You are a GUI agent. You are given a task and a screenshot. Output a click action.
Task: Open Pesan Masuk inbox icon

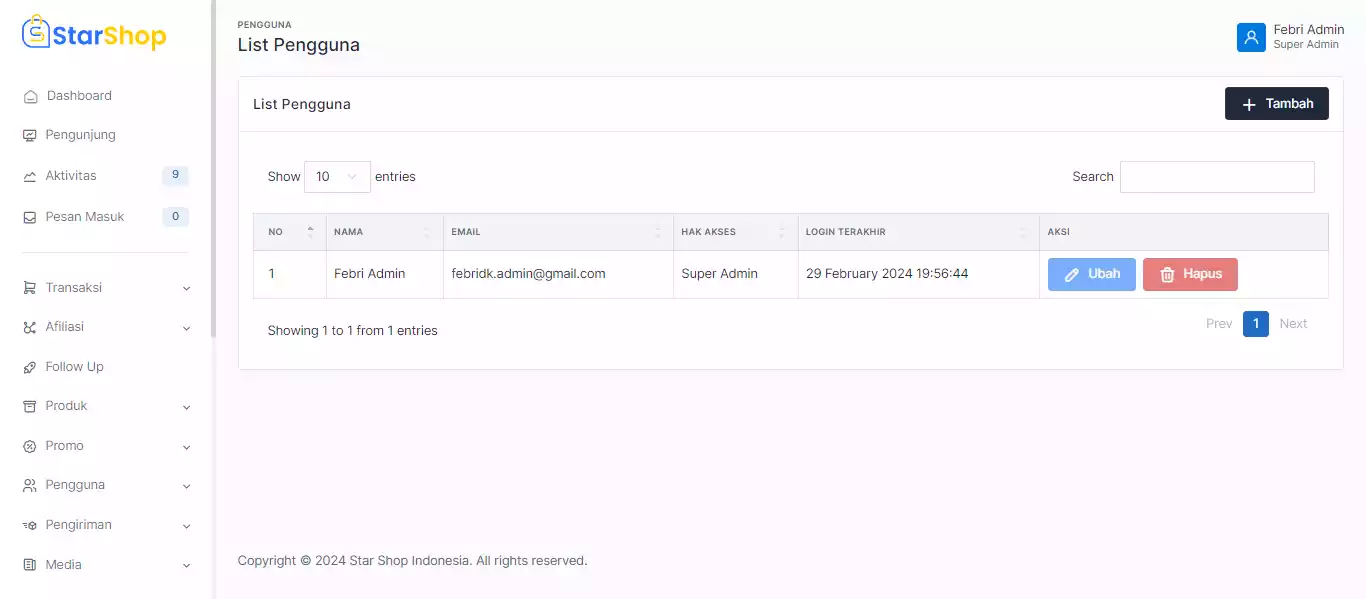point(30,217)
